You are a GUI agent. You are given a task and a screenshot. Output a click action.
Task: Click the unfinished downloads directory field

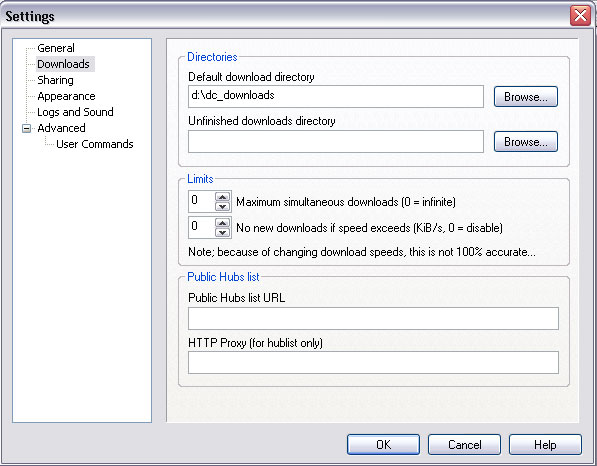click(x=336, y=141)
